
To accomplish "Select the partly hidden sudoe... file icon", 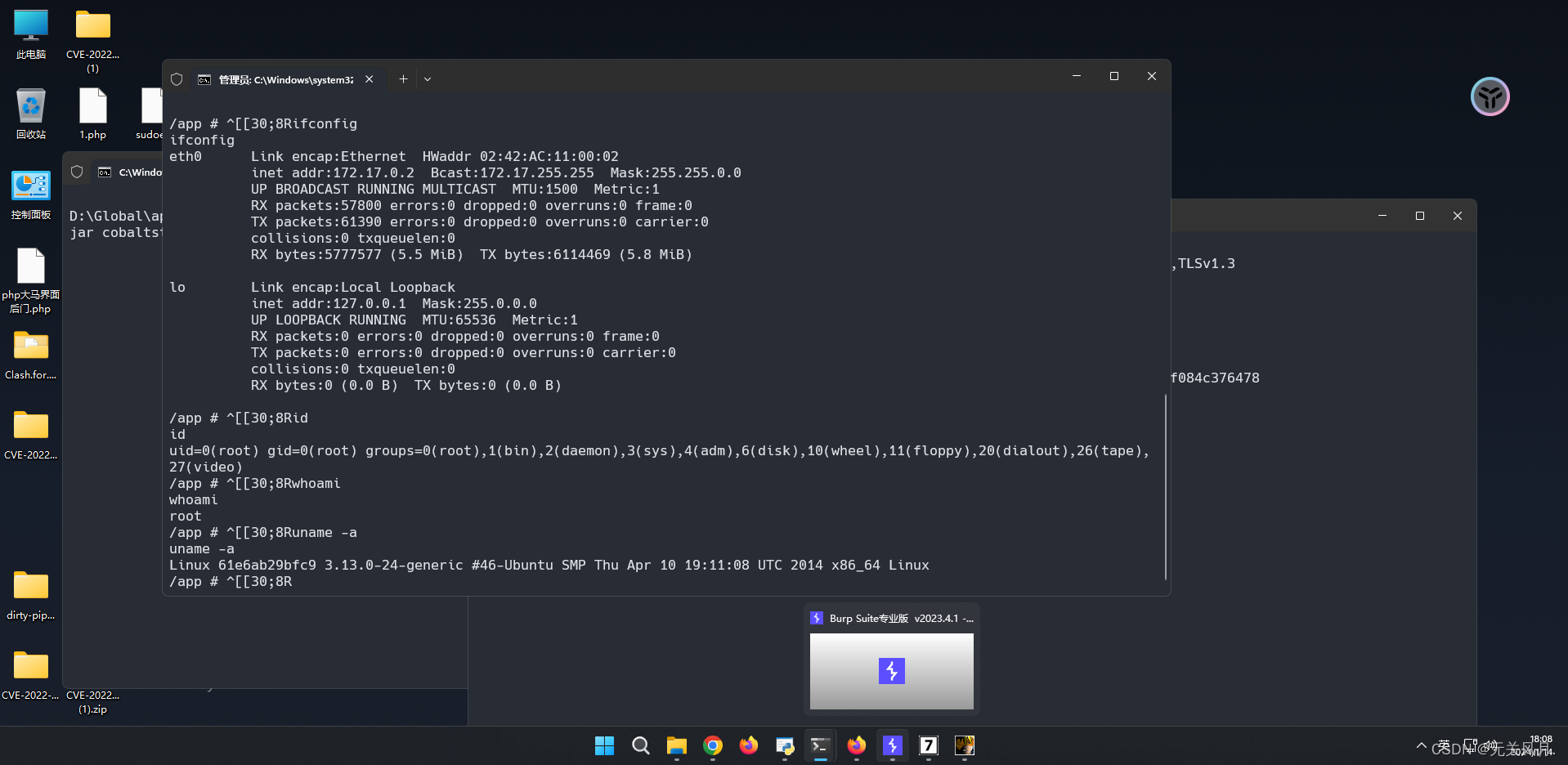I will click(x=151, y=114).
